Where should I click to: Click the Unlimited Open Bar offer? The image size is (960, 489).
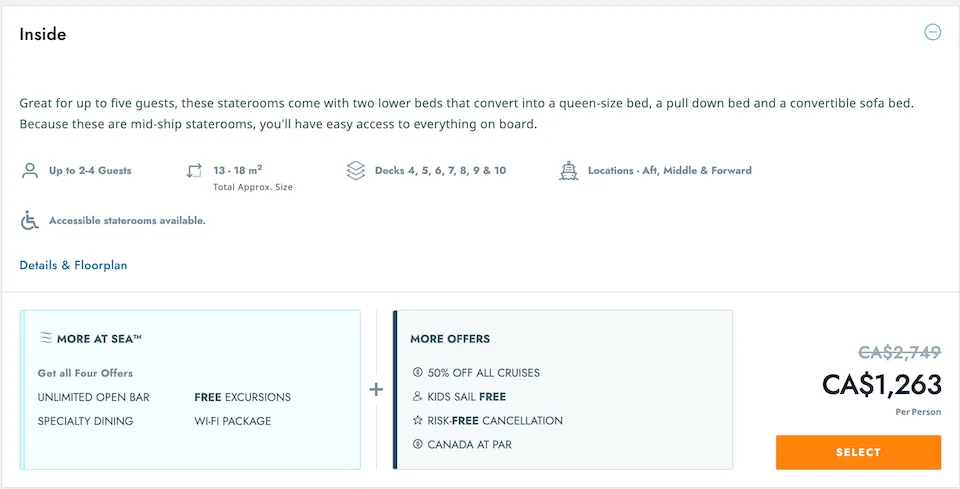pos(94,397)
